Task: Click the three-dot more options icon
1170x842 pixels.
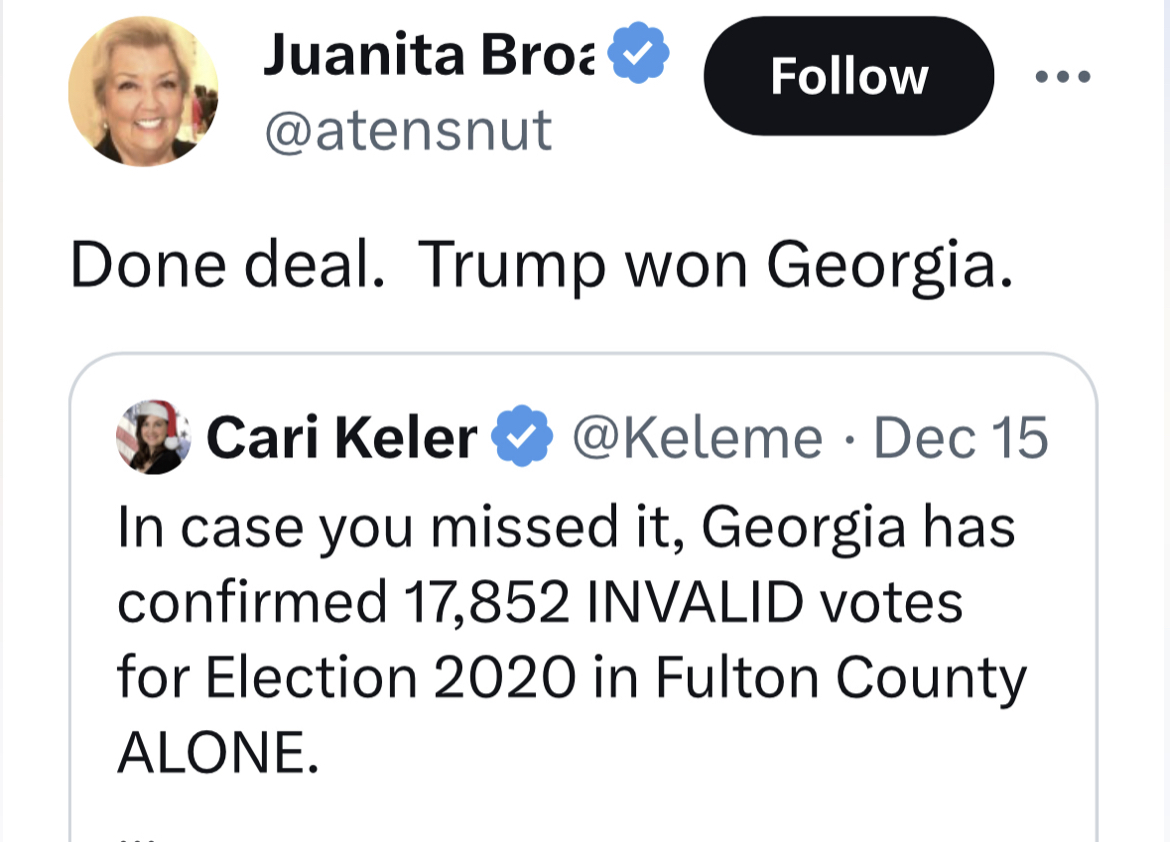Action: coord(1062,76)
